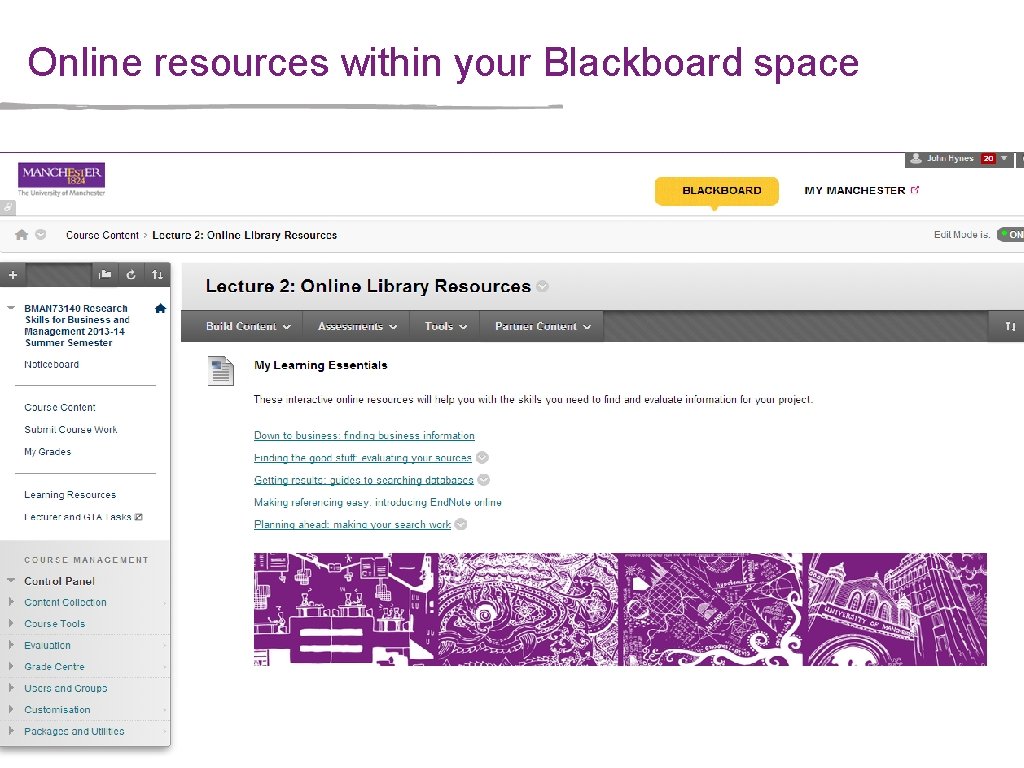The height and width of the screenshot is (768, 1024).
Task: Open Getting results guides to searching databases link
Action: point(364,480)
